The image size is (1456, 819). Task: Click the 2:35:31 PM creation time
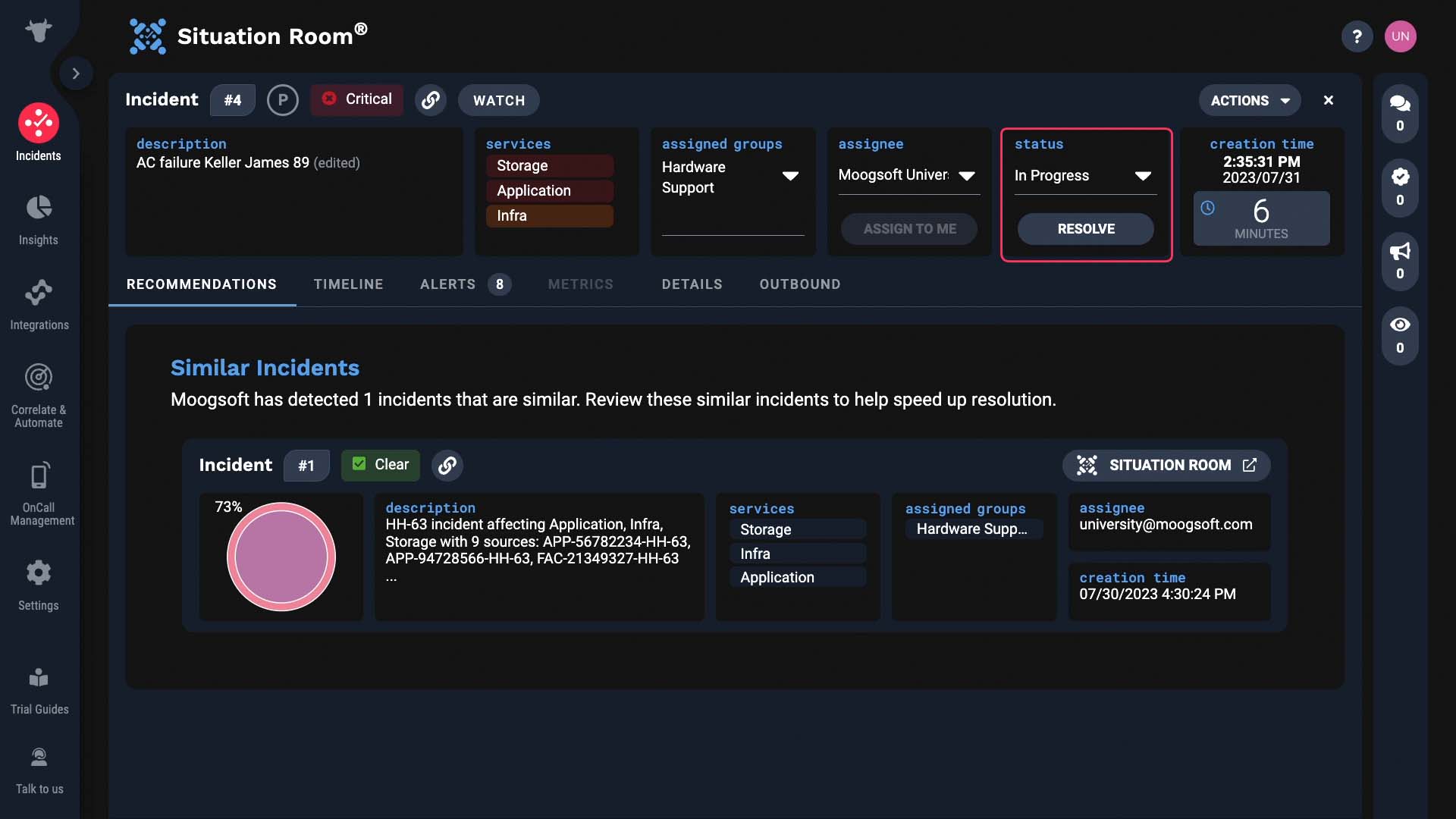[1261, 162]
